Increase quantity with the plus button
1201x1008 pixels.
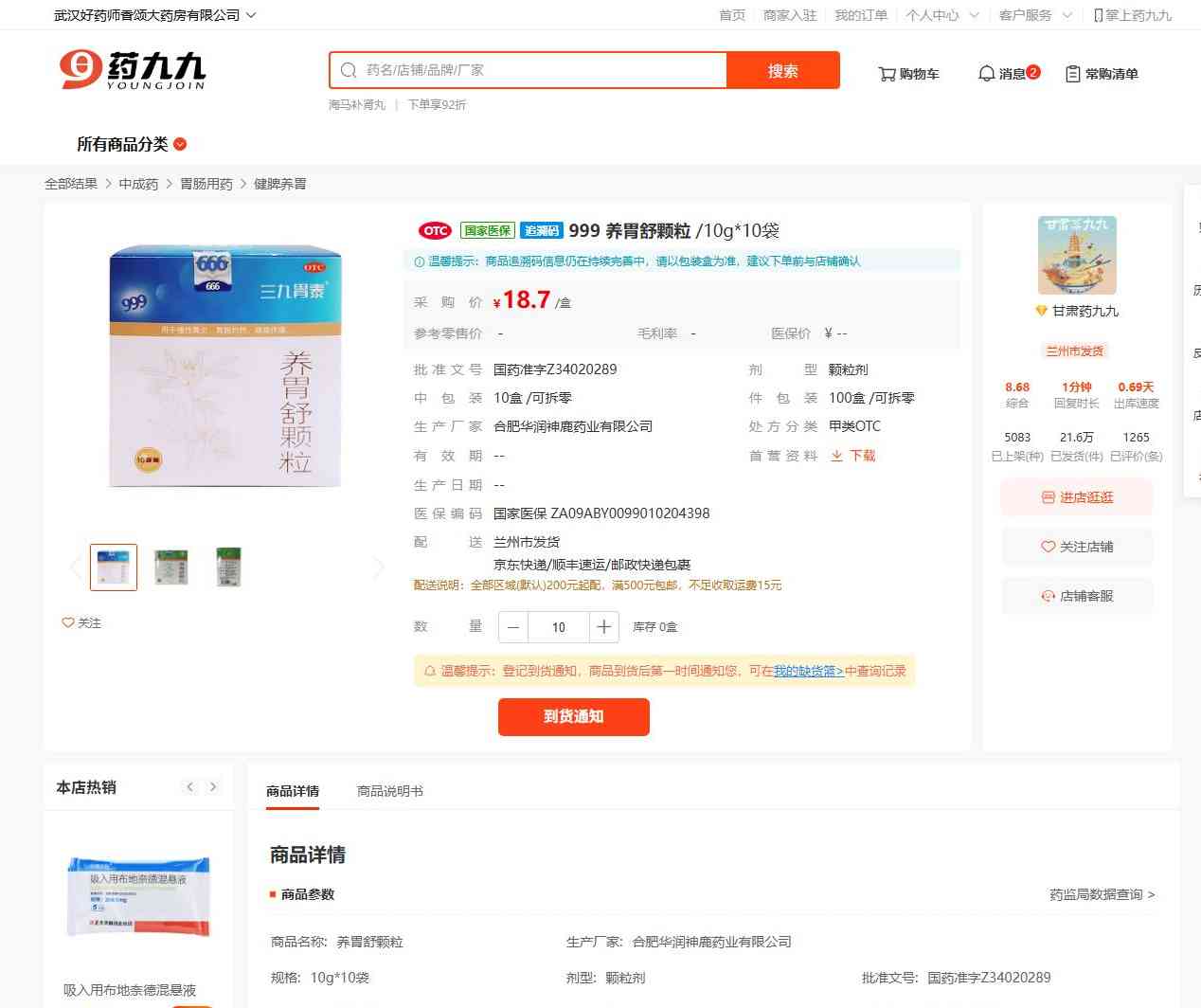click(x=603, y=627)
